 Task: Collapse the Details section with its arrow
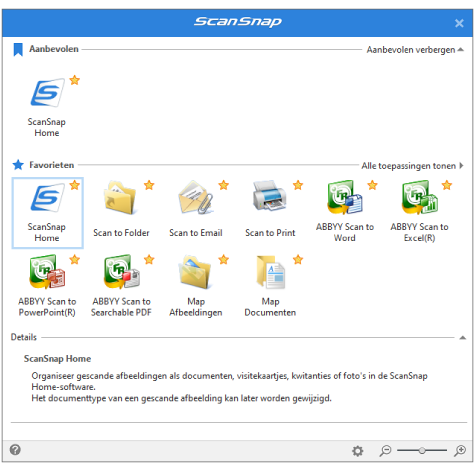(462, 338)
